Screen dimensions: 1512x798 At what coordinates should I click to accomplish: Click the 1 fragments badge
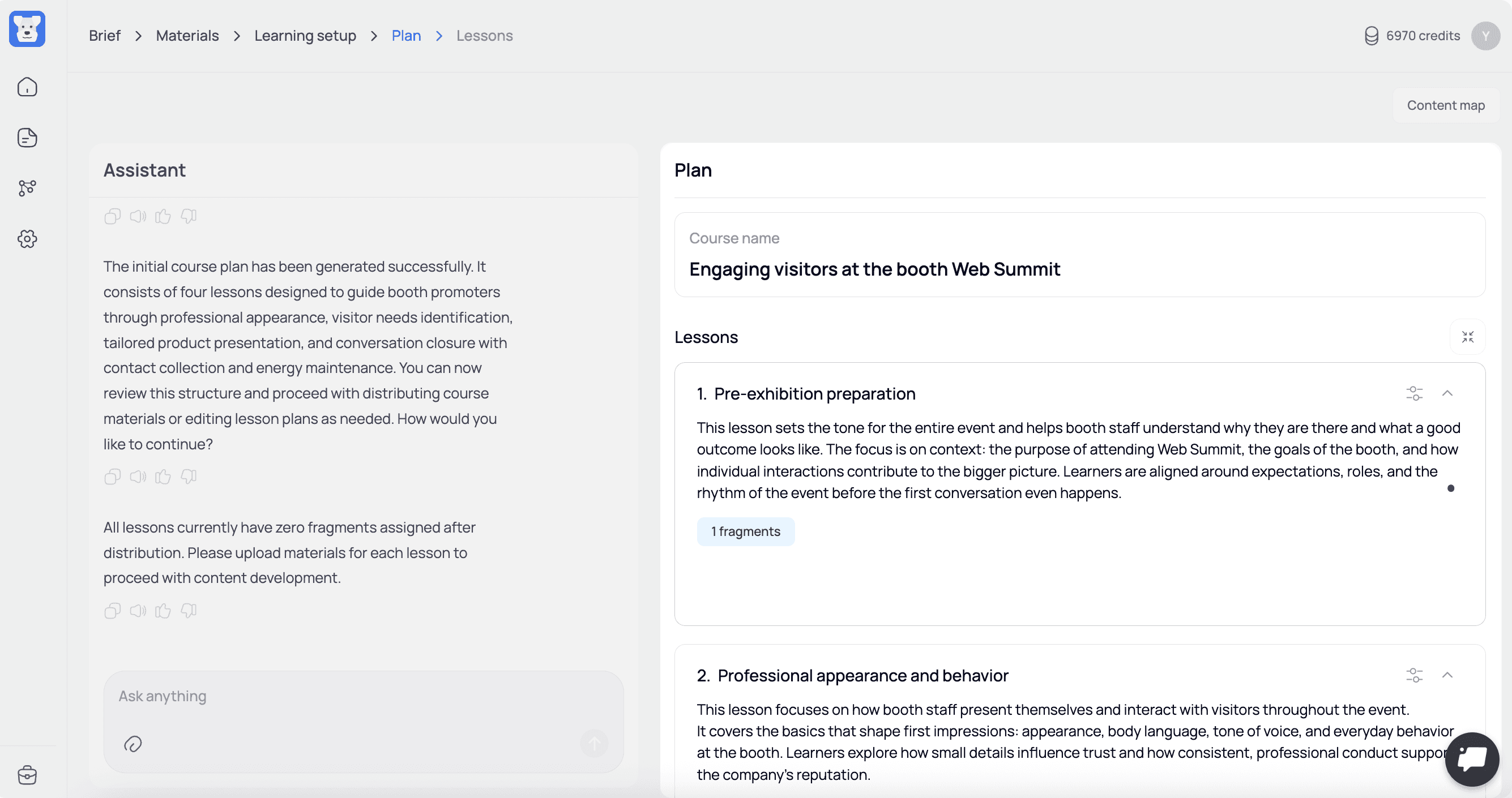point(745,531)
